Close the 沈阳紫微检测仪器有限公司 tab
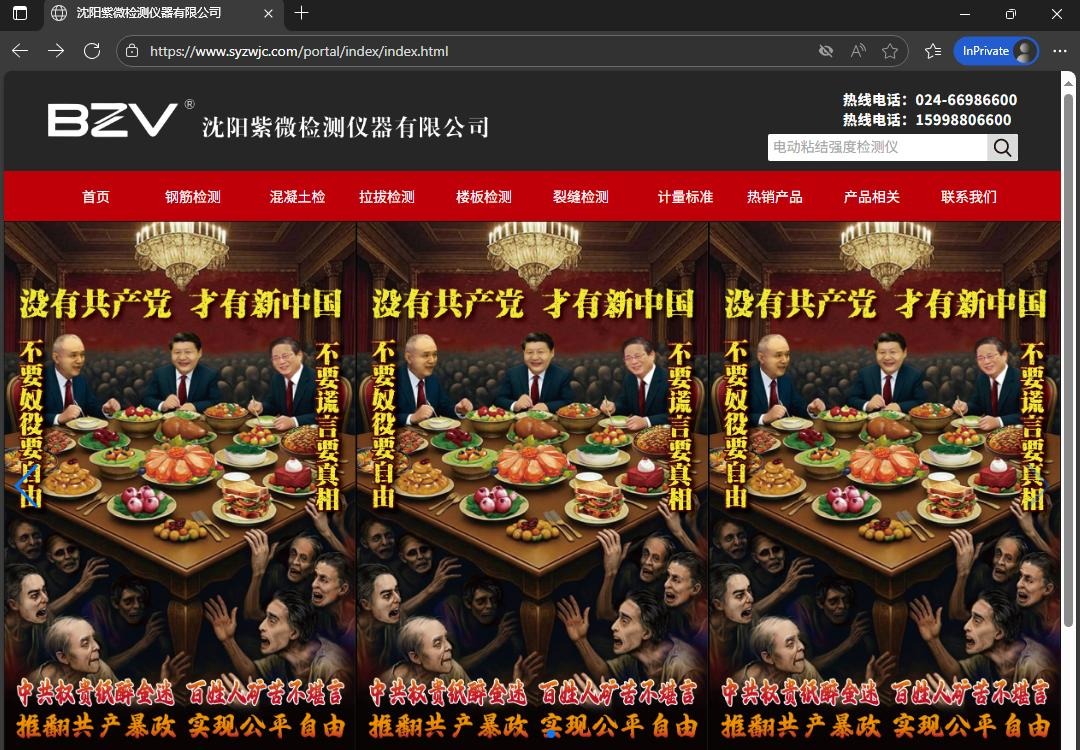Image resolution: width=1080 pixels, height=750 pixels. [x=267, y=14]
